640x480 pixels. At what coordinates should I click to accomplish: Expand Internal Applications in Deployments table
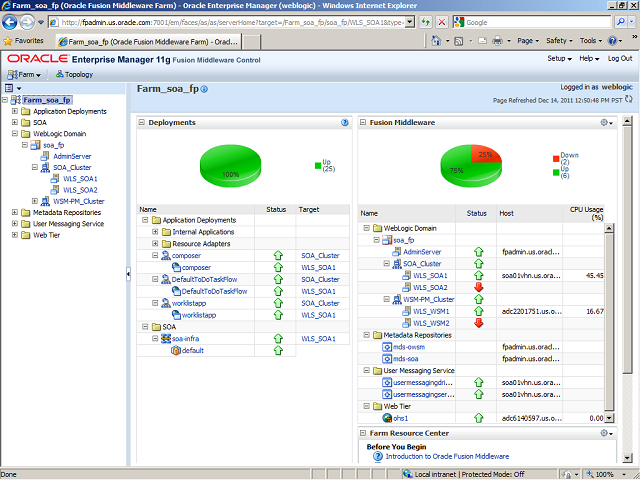tap(155, 231)
